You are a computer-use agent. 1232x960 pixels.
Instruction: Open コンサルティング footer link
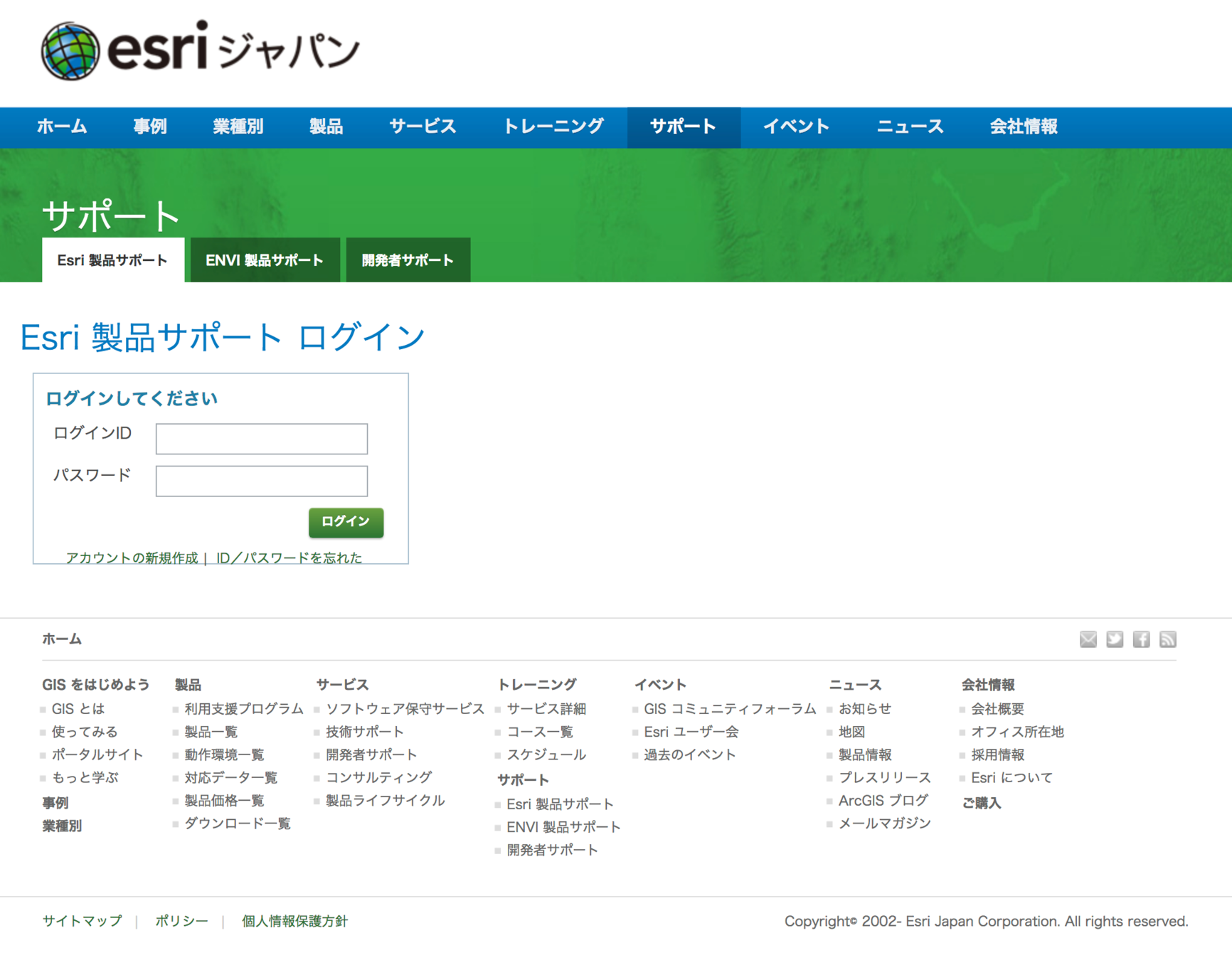378,777
